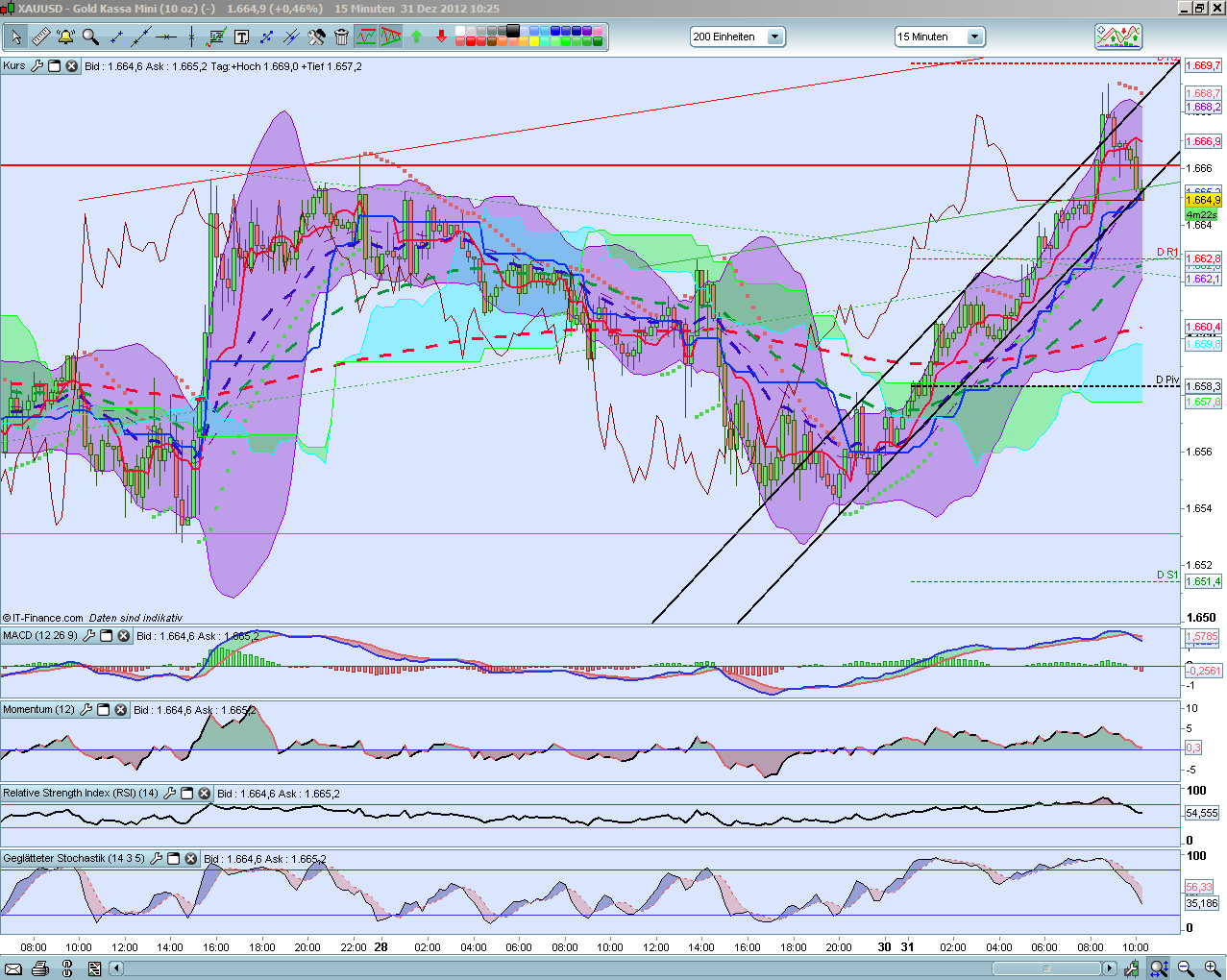This screenshot has width=1227, height=980.
Task: Click the red down arrow marker
Action: click(x=441, y=37)
